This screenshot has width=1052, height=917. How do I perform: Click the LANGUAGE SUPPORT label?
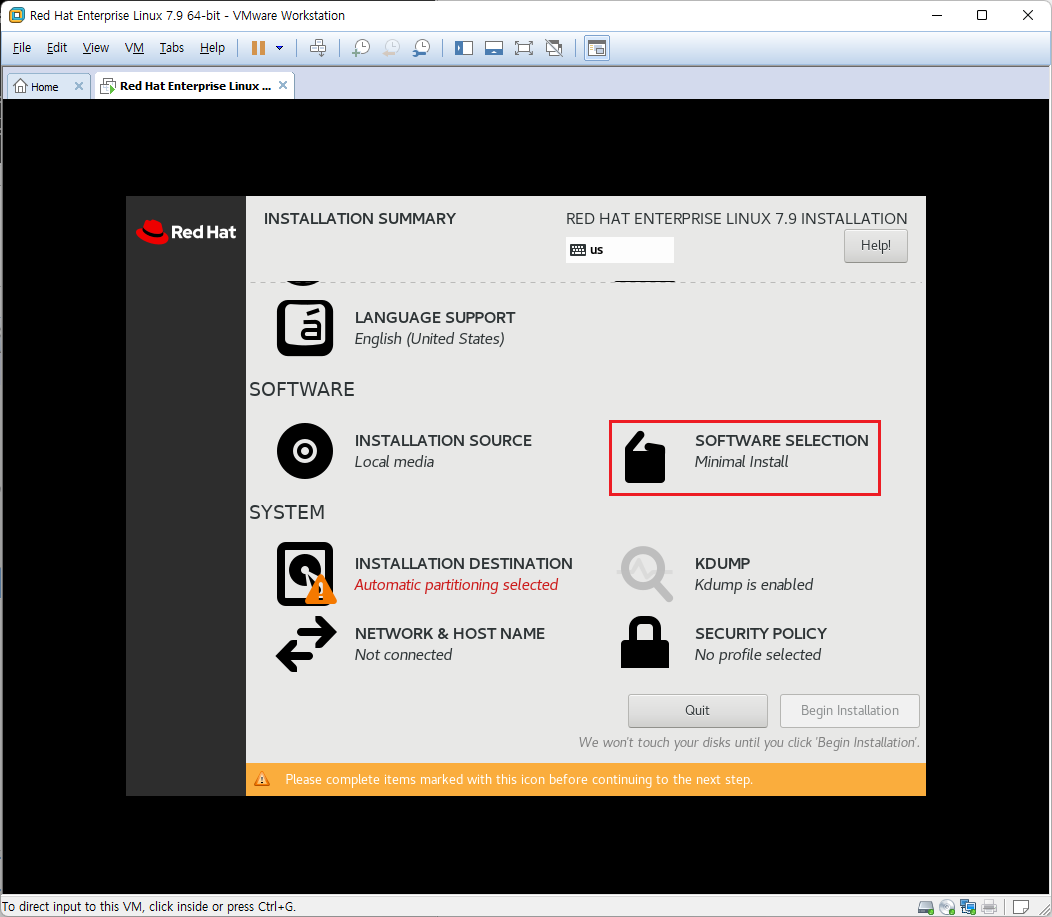pos(435,317)
